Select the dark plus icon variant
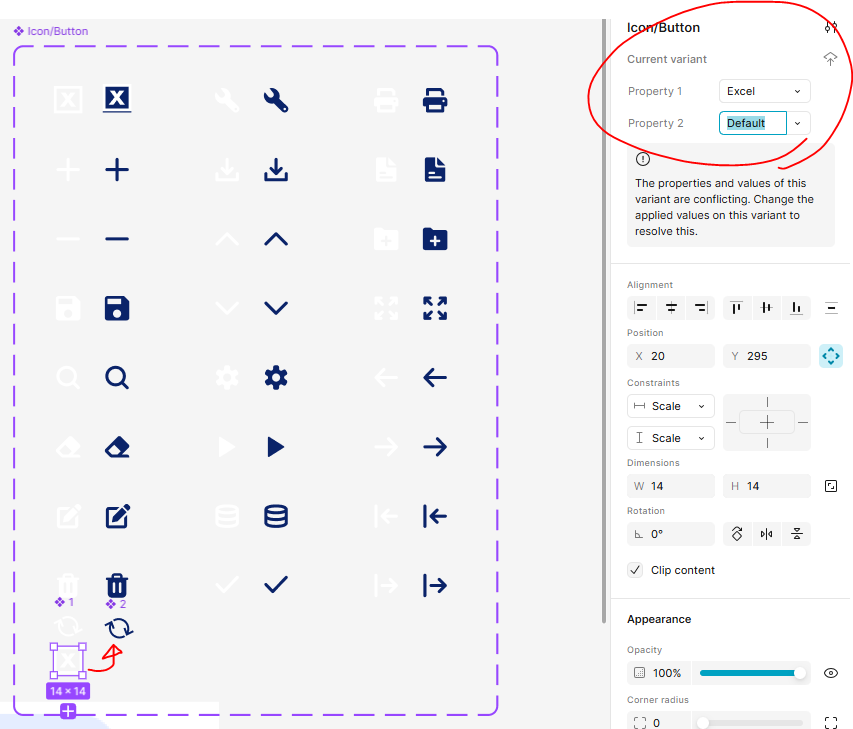 point(117,170)
